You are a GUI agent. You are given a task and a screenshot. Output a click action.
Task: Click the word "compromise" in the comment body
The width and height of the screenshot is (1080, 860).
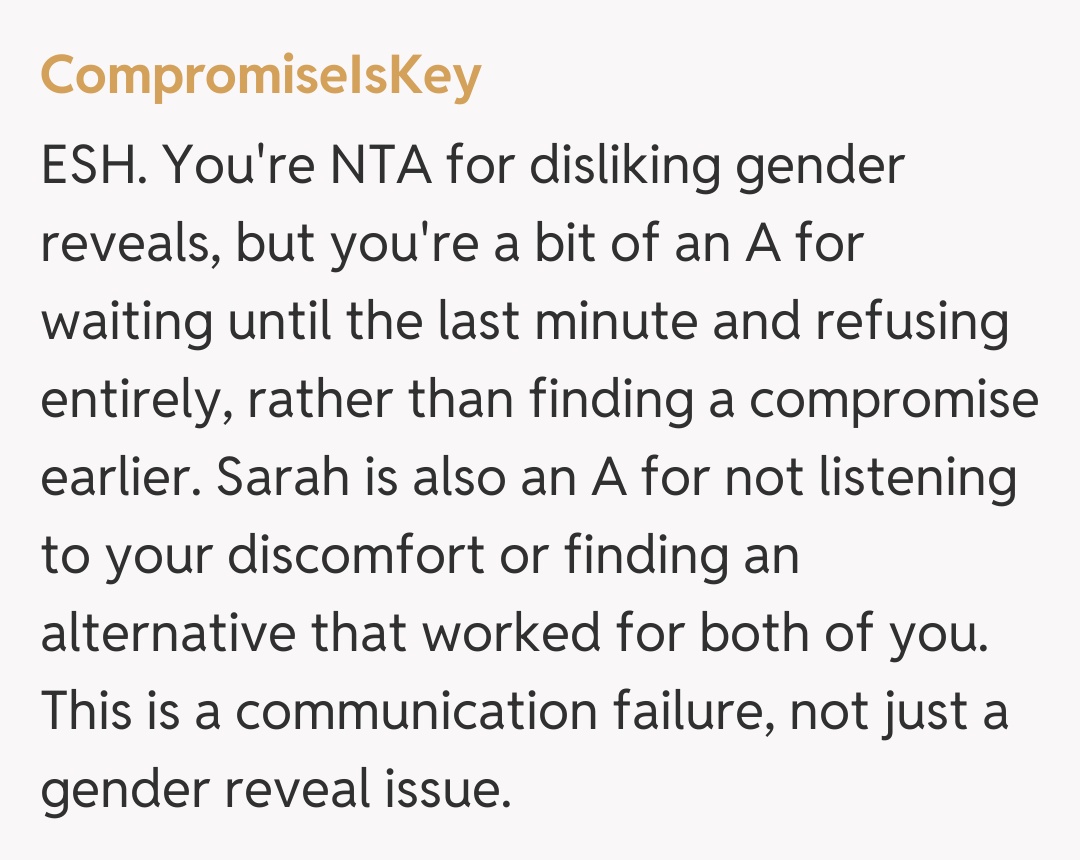[x=894, y=400]
